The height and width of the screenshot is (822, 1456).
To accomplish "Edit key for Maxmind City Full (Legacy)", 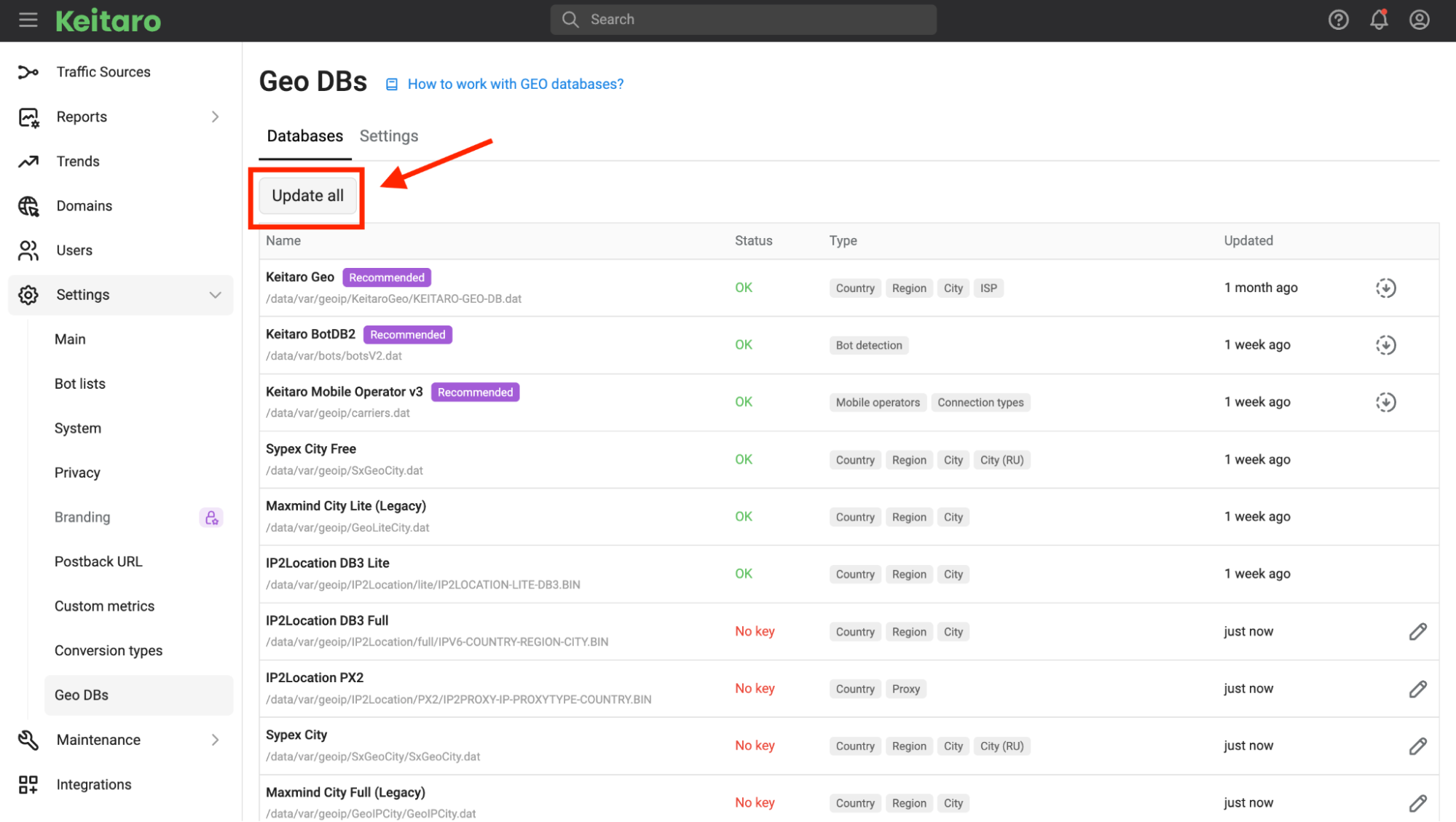I will click(1417, 803).
